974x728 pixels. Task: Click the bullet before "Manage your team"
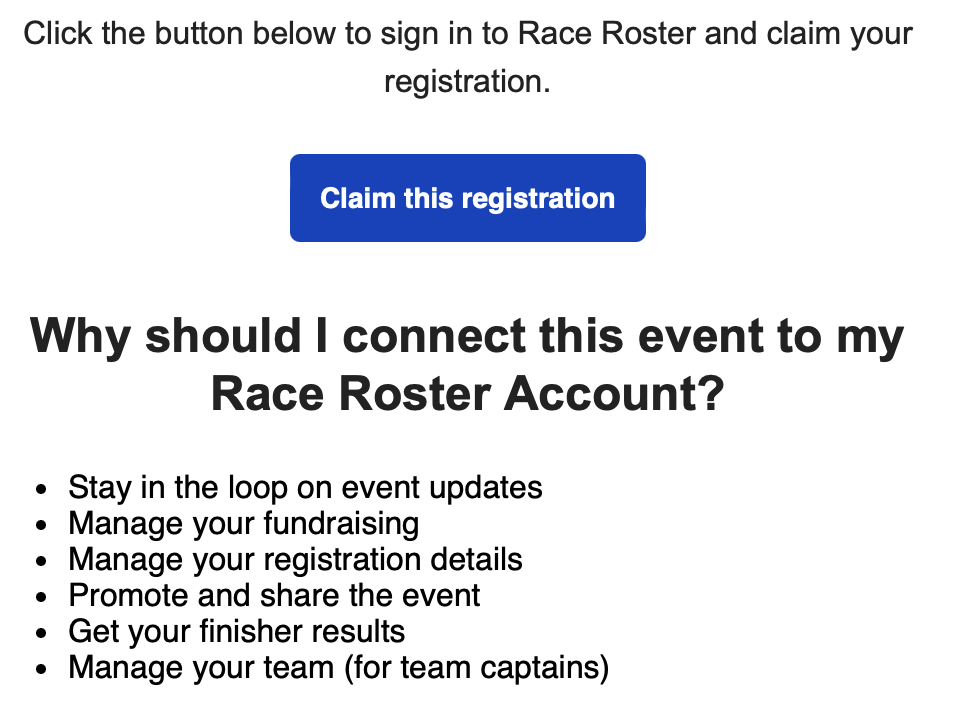click(x=41, y=670)
